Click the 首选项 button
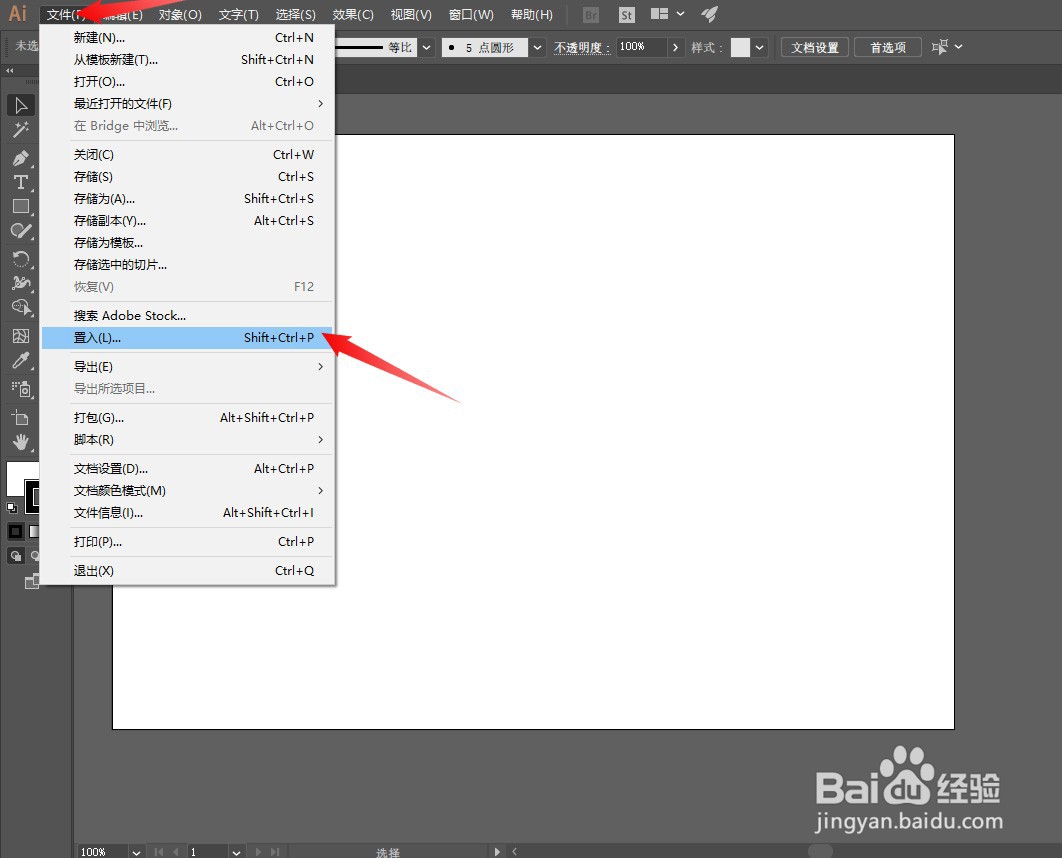Image resolution: width=1062 pixels, height=858 pixels. (x=888, y=47)
